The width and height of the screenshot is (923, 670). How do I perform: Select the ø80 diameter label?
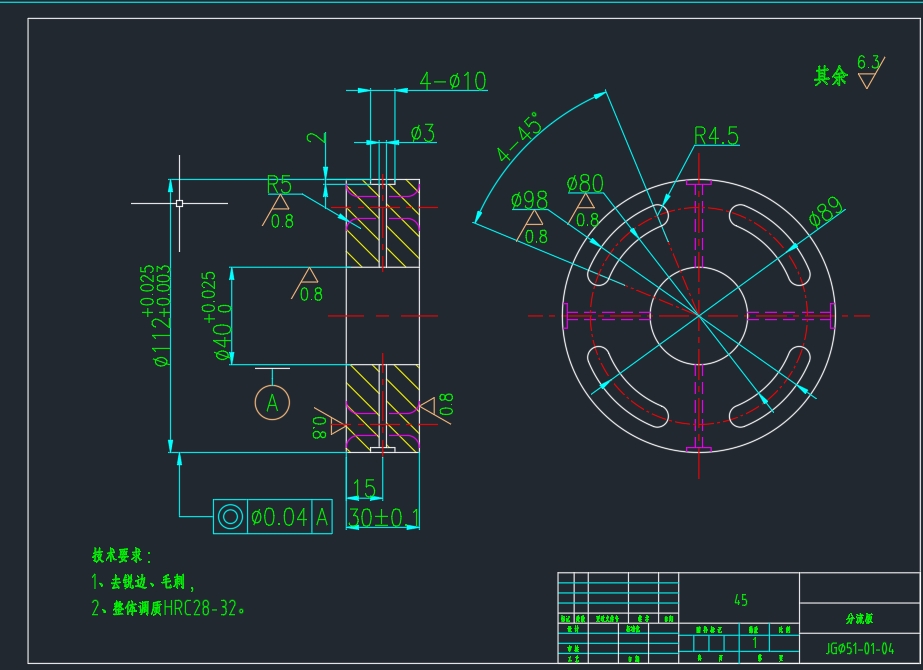585,184
